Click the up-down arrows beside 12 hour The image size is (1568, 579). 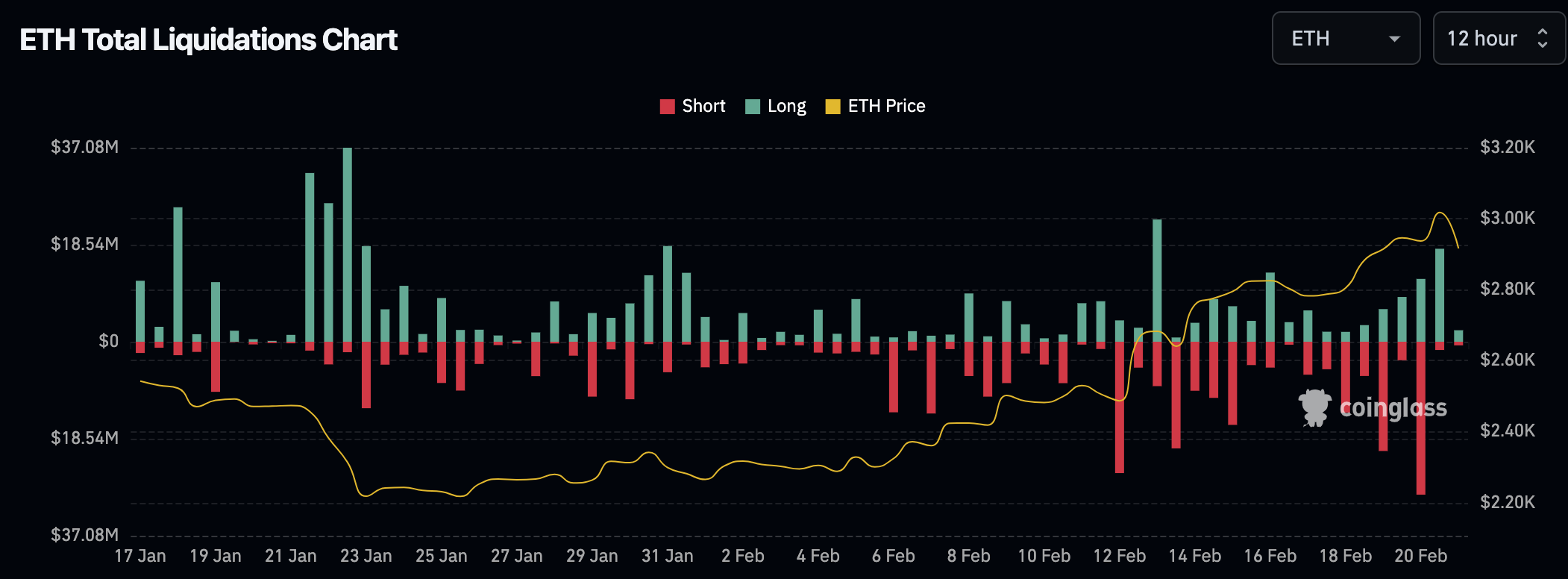[x=1543, y=39]
